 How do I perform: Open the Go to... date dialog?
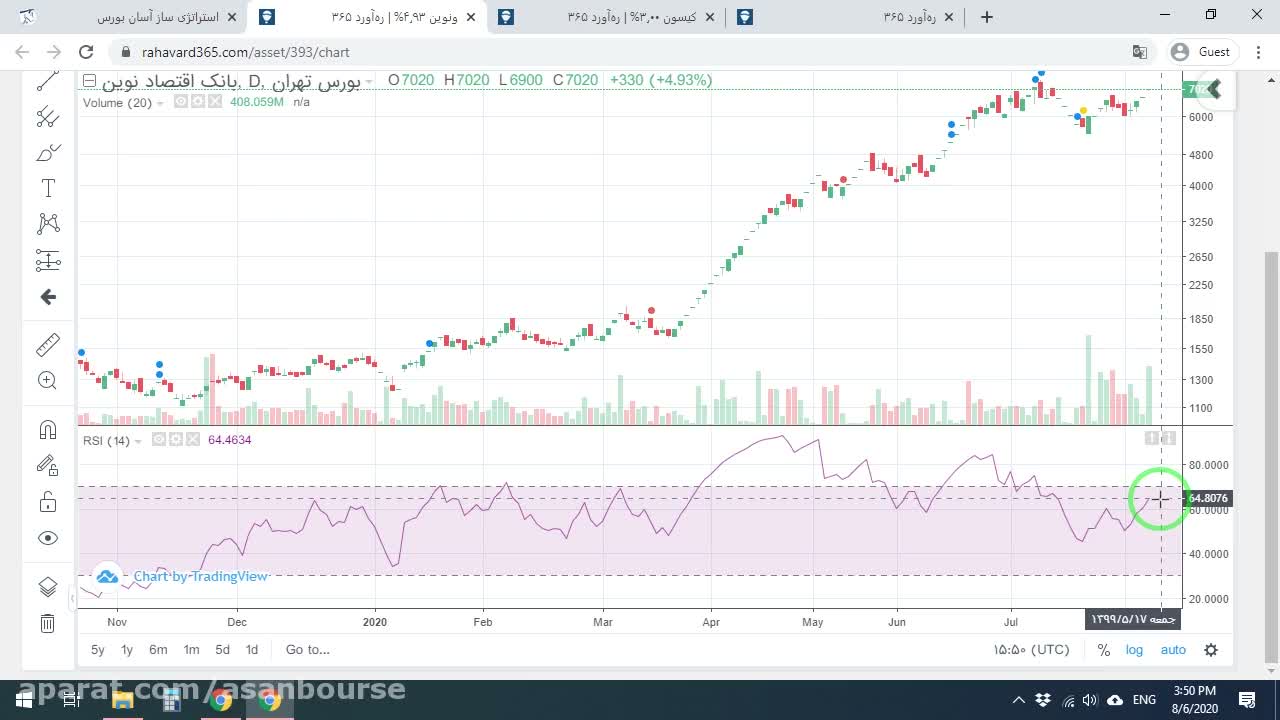coord(308,650)
